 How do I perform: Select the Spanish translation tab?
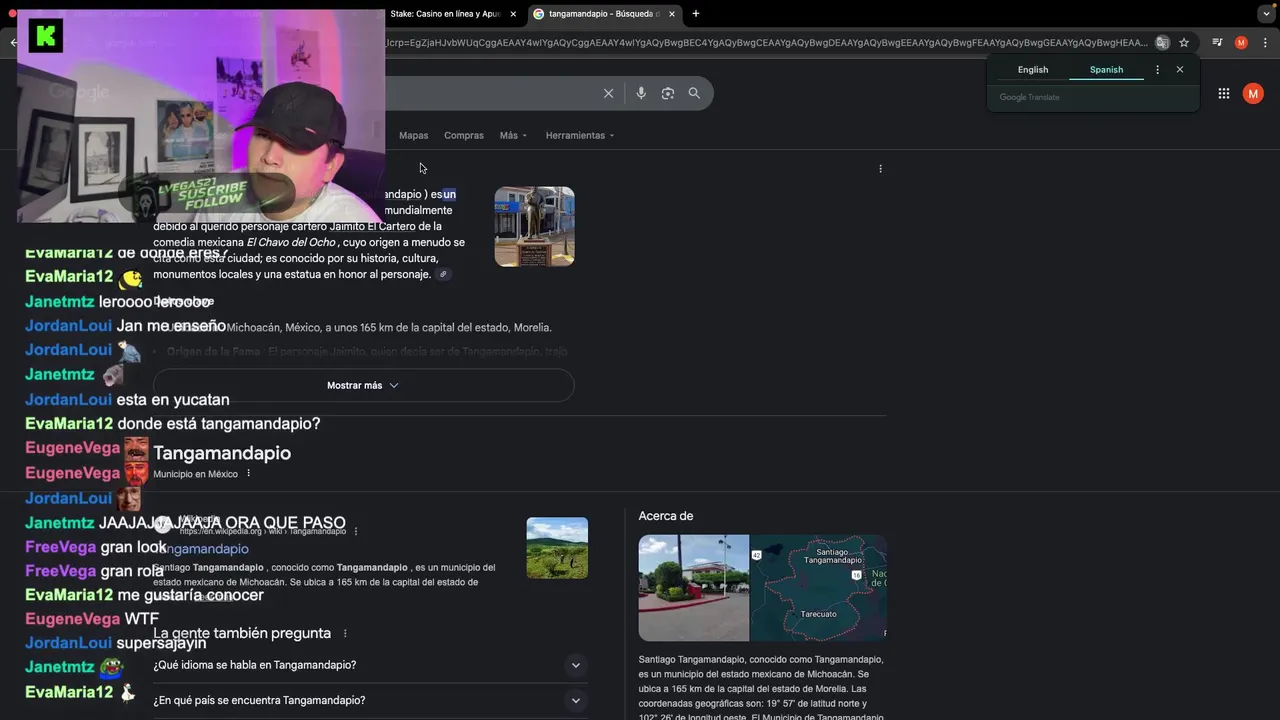click(x=1106, y=70)
